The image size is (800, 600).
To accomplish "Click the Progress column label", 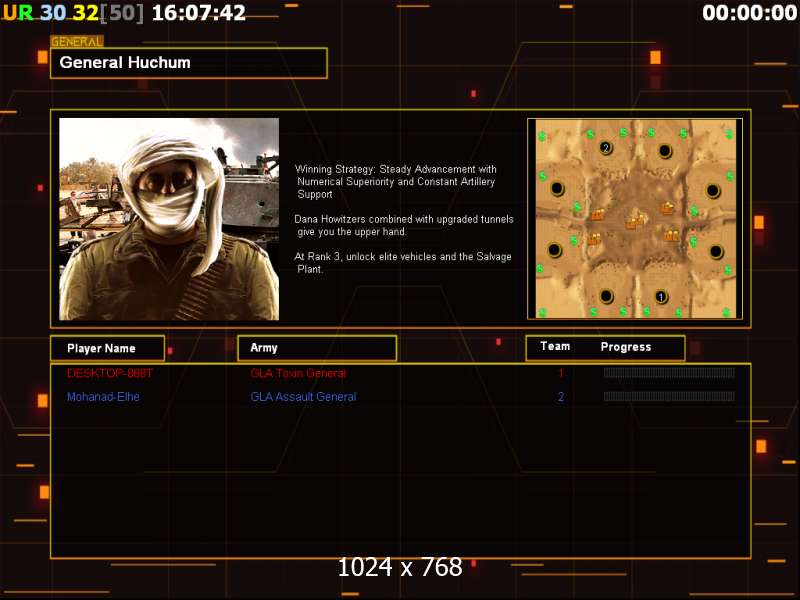I will [626, 347].
